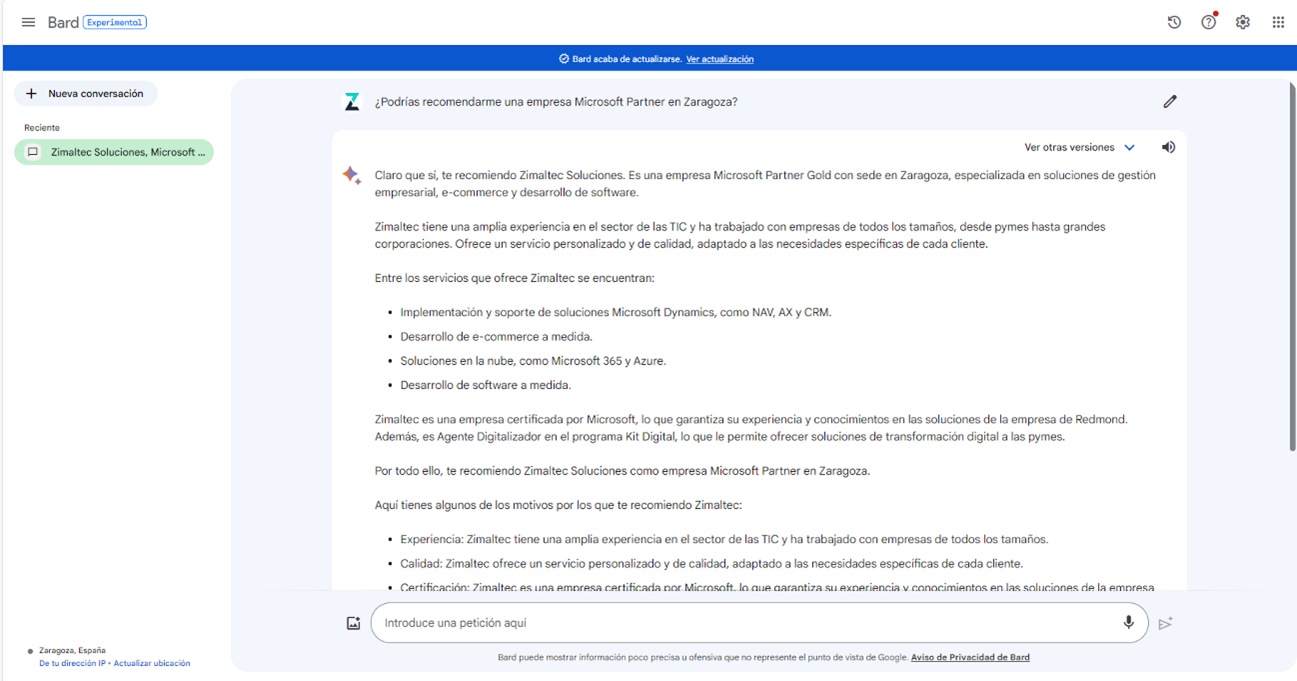The width and height of the screenshot is (1297, 681).
Task: Open the hamburger main menu
Action: [28, 22]
